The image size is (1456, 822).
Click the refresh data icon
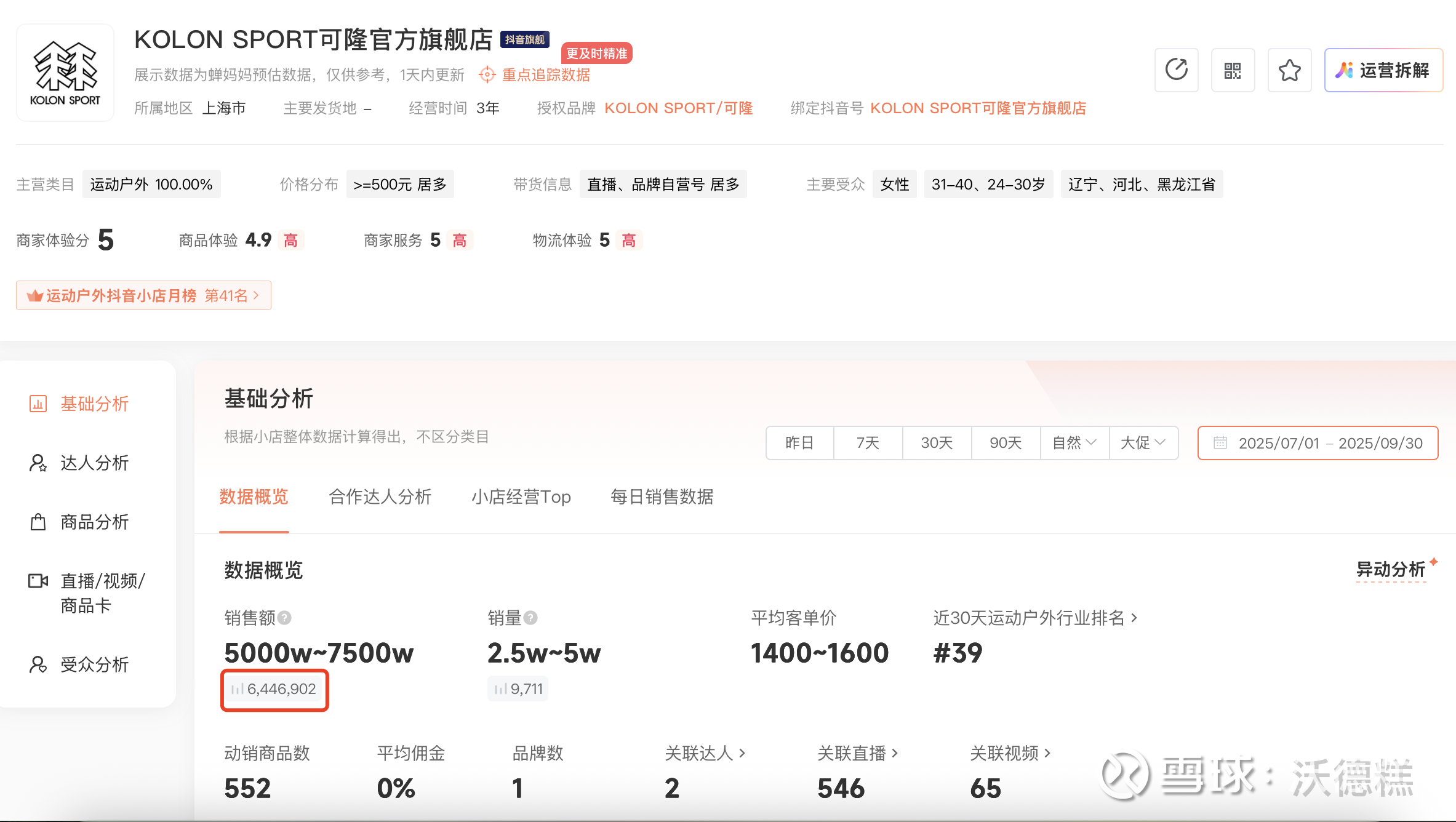pyautogui.click(x=1176, y=70)
